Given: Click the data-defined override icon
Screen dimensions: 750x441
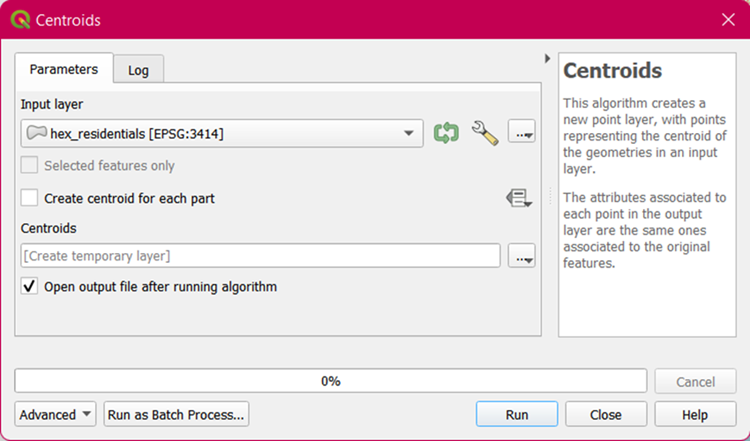Looking at the screenshot, I should tap(518, 199).
